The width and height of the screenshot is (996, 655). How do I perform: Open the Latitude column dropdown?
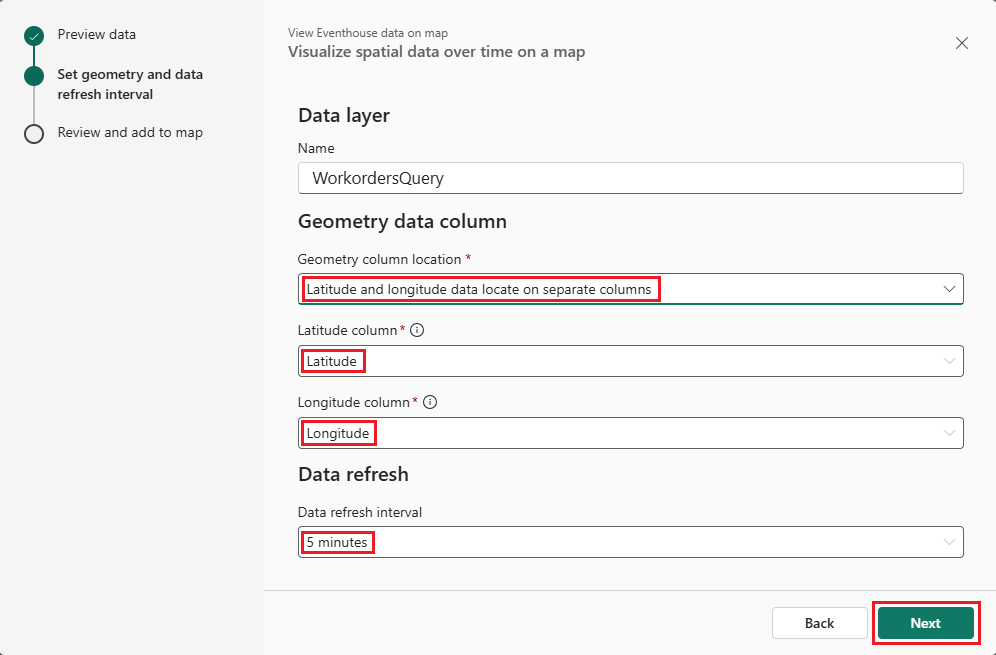pyautogui.click(x=631, y=360)
